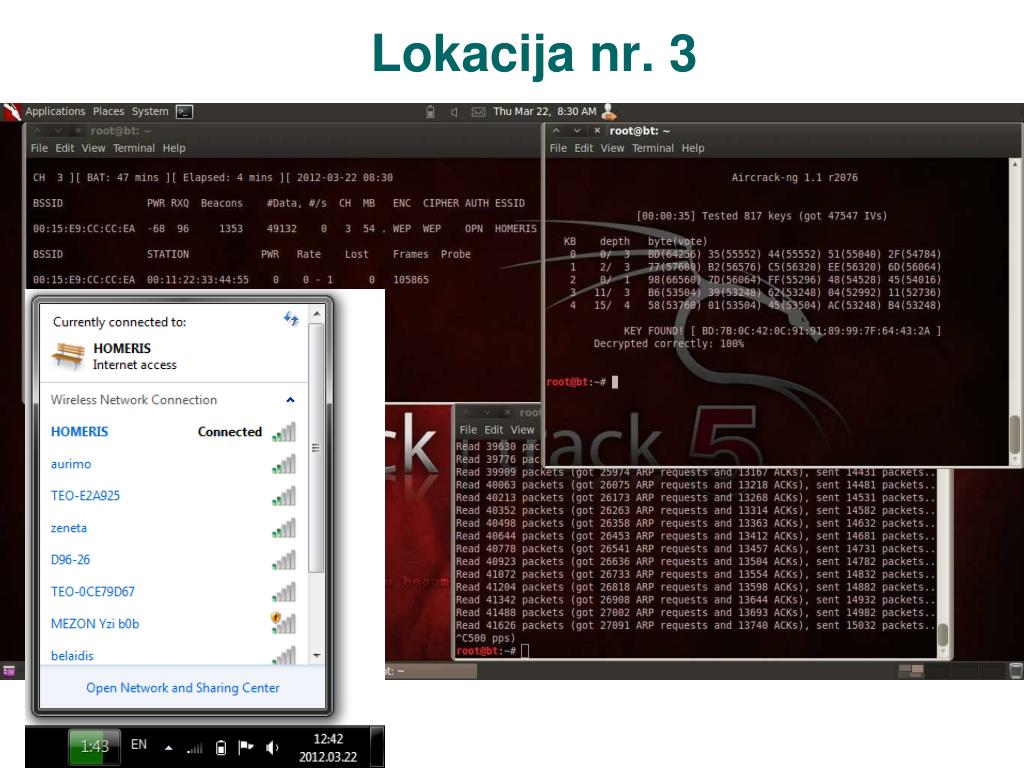
Task: Collapse Wireless Network Connection section
Action: coord(290,400)
